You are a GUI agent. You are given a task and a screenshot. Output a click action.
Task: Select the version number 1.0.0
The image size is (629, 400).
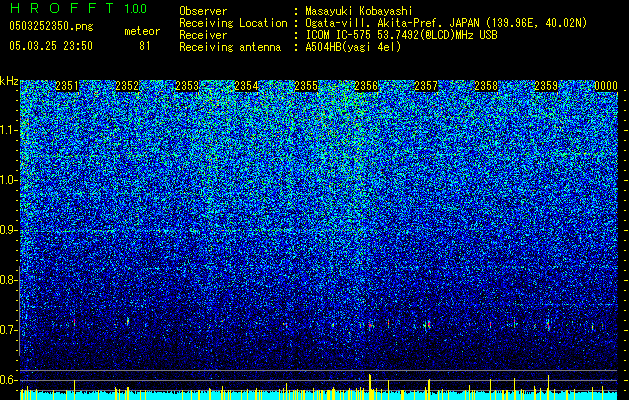click(x=135, y=9)
